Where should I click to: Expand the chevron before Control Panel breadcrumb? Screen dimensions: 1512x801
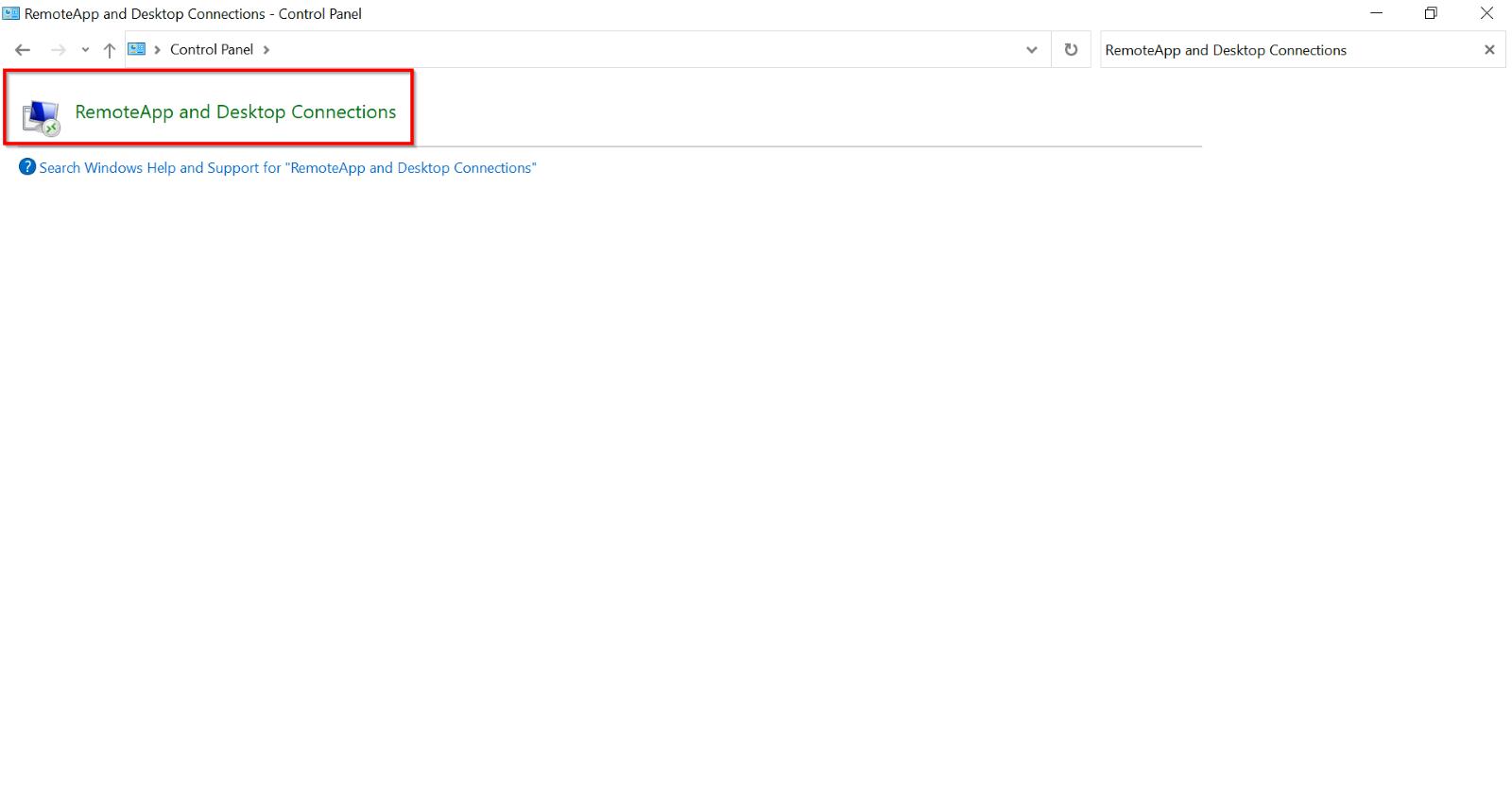157,50
